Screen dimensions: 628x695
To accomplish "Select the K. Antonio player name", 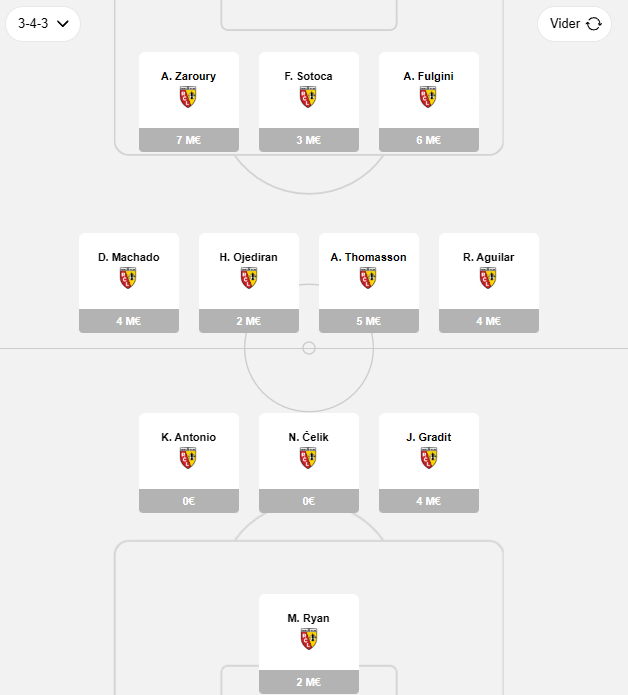I will [x=188, y=437].
